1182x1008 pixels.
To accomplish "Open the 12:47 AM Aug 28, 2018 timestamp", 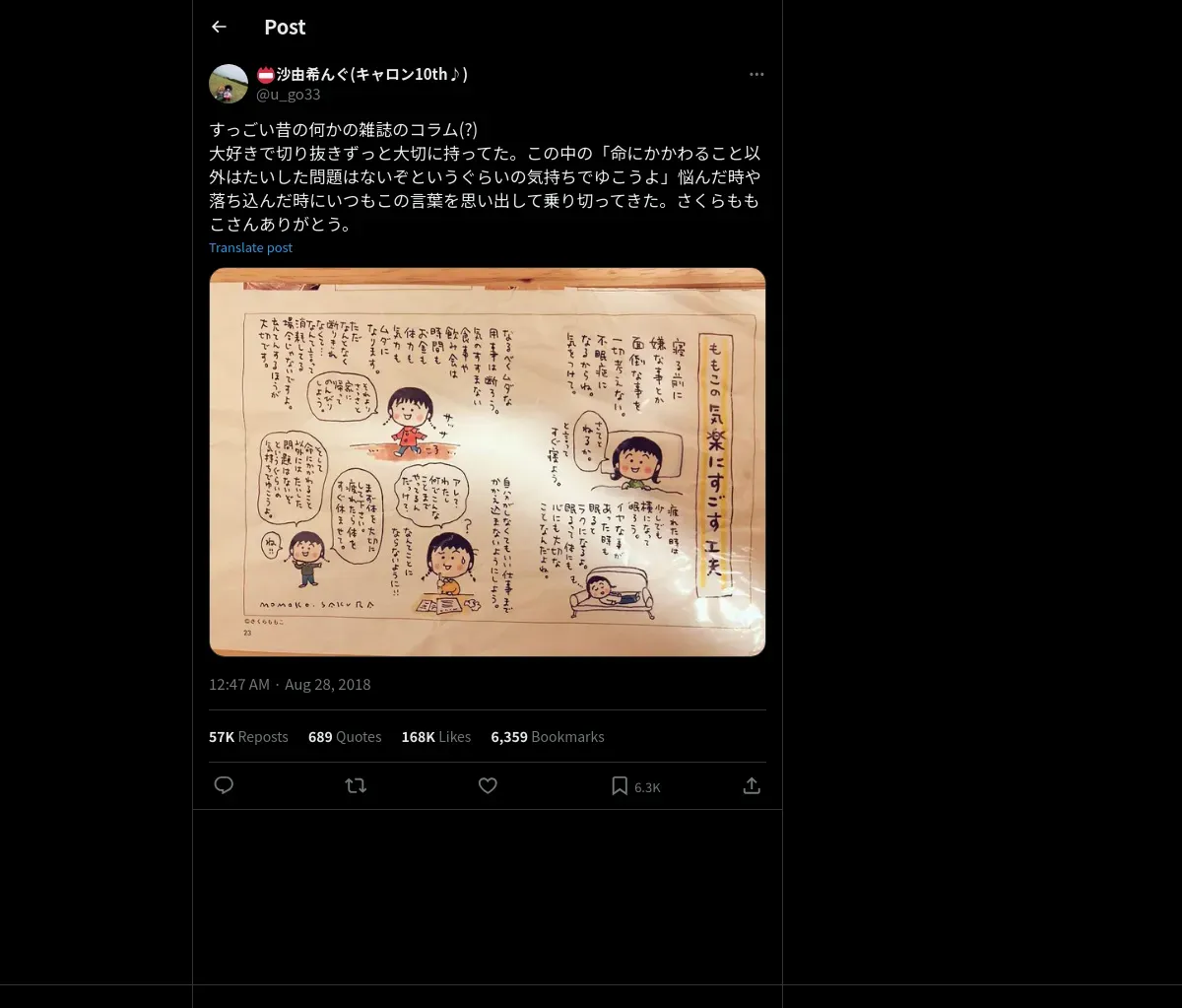I will tap(290, 684).
